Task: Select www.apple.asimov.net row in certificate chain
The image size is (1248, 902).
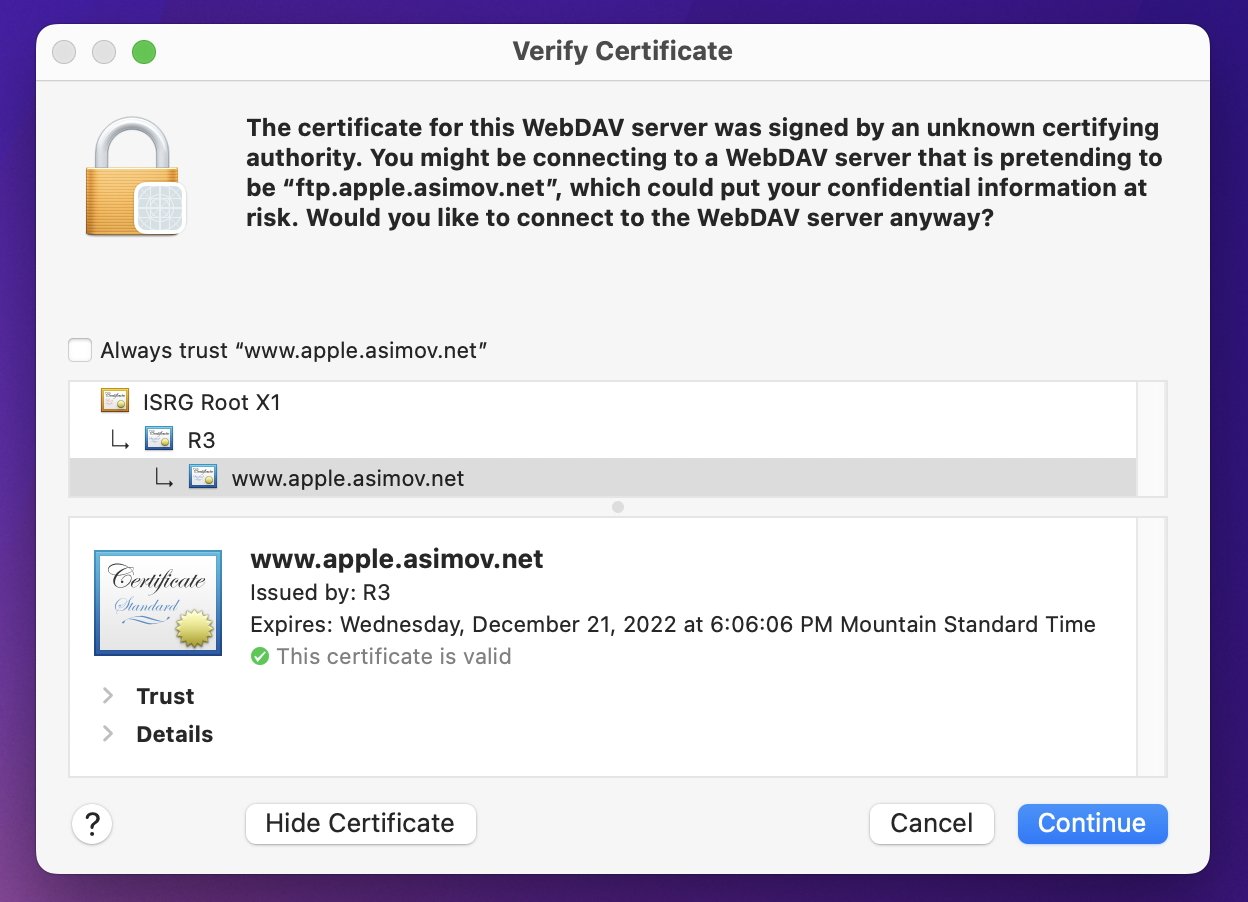Action: point(347,478)
